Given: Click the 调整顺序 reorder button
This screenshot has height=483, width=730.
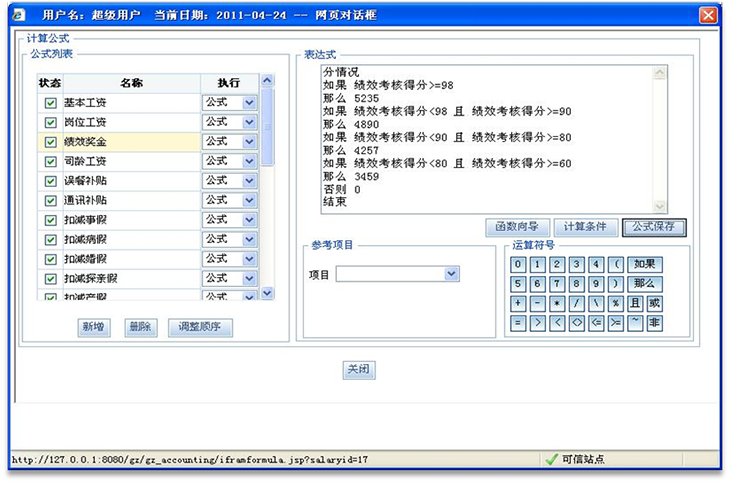Looking at the screenshot, I should click(200, 327).
